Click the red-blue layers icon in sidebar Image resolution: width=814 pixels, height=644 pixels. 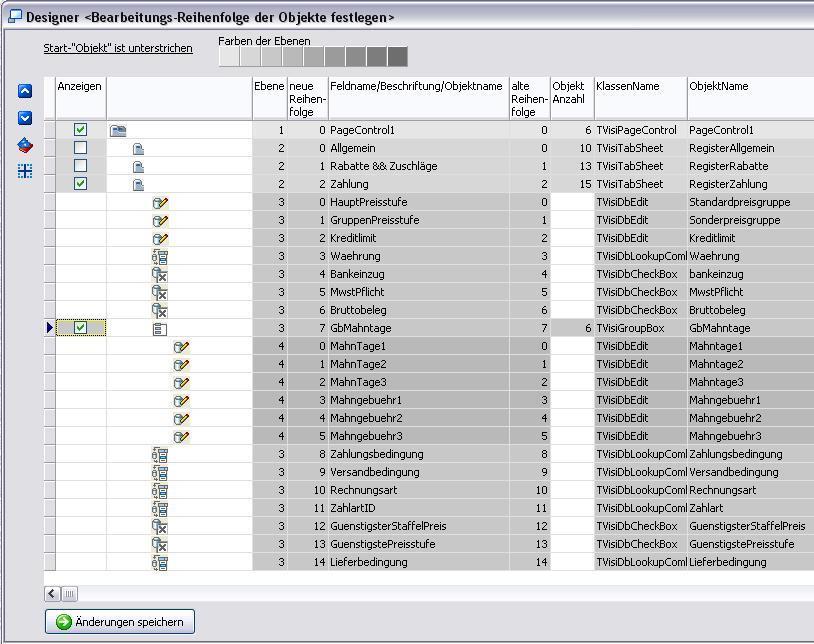click(25, 145)
